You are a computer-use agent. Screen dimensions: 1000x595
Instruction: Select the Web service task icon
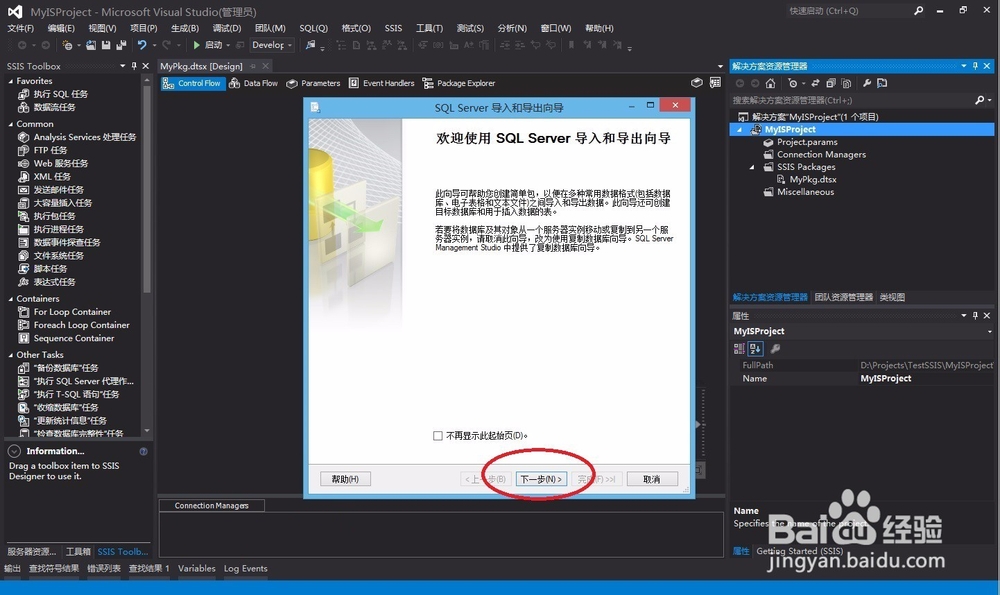24,163
